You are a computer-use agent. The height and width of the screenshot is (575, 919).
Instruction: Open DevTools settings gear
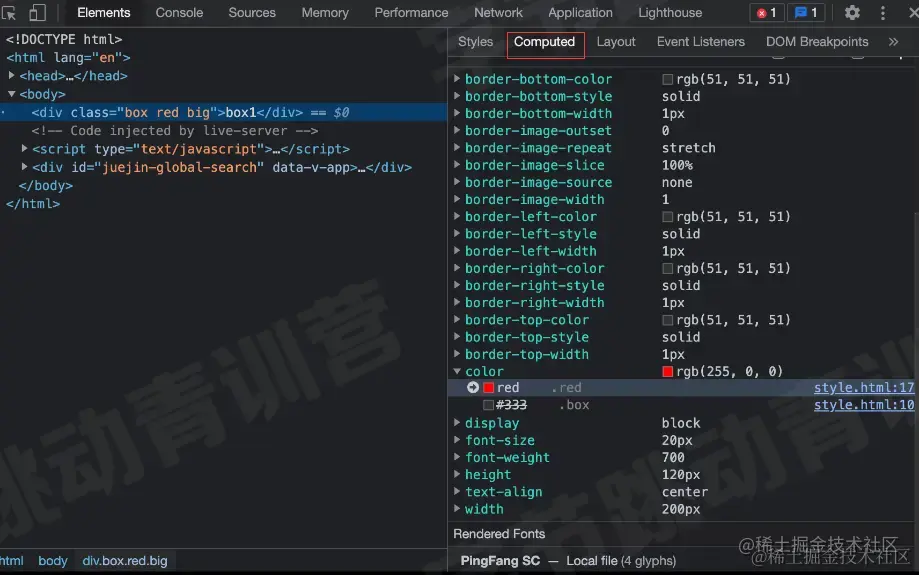[x=852, y=12]
